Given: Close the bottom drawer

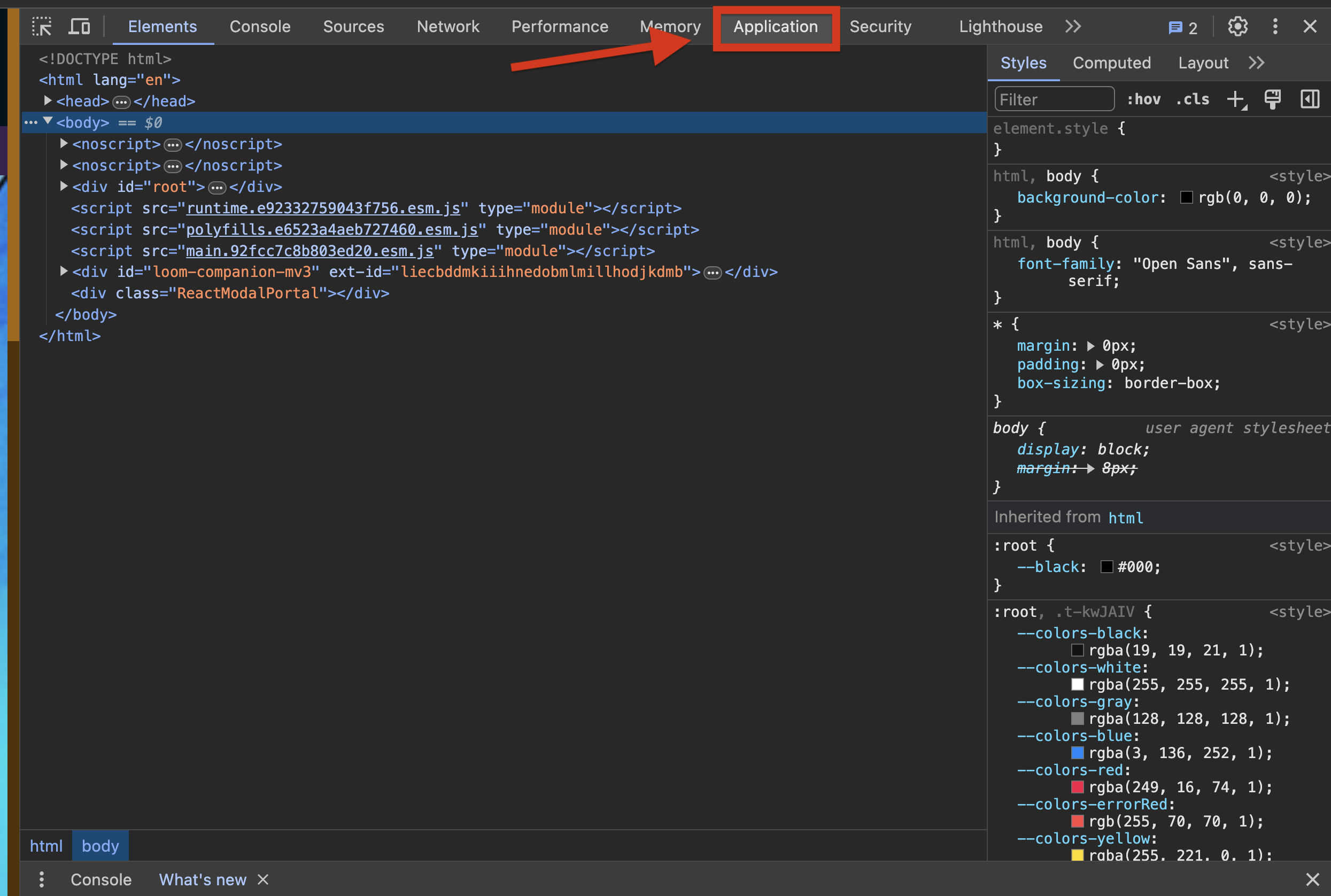Looking at the screenshot, I should pyautogui.click(x=1312, y=879).
